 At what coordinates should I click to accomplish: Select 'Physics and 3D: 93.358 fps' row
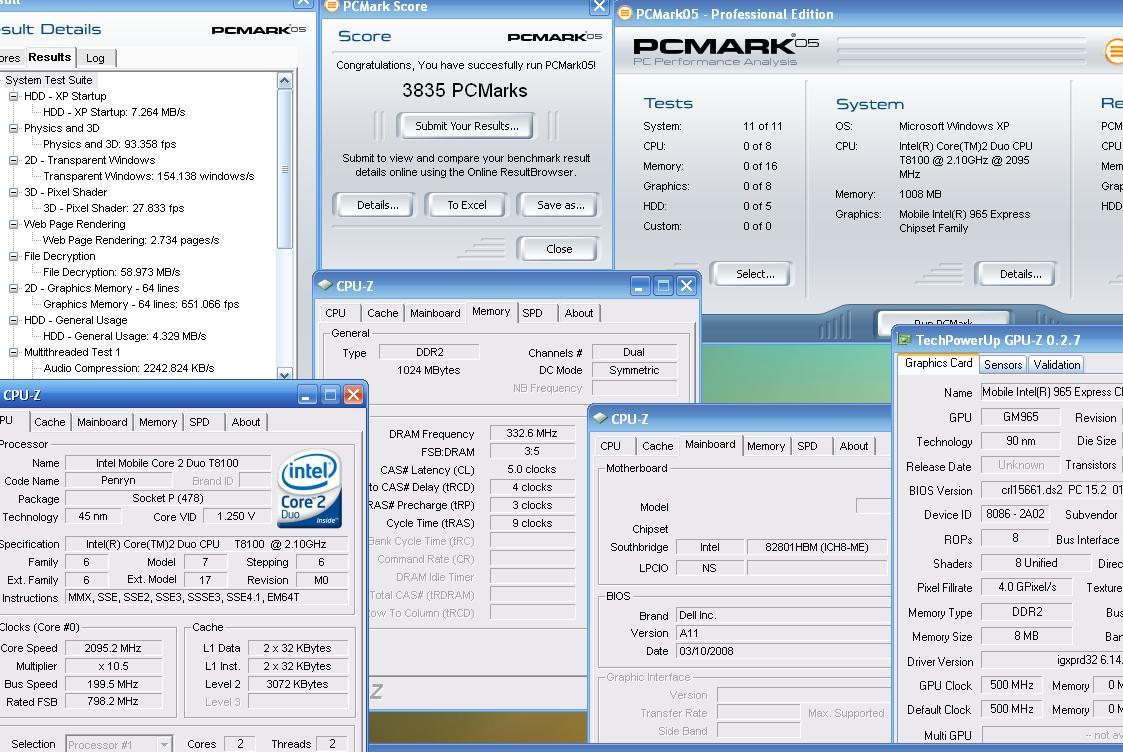click(x=109, y=144)
